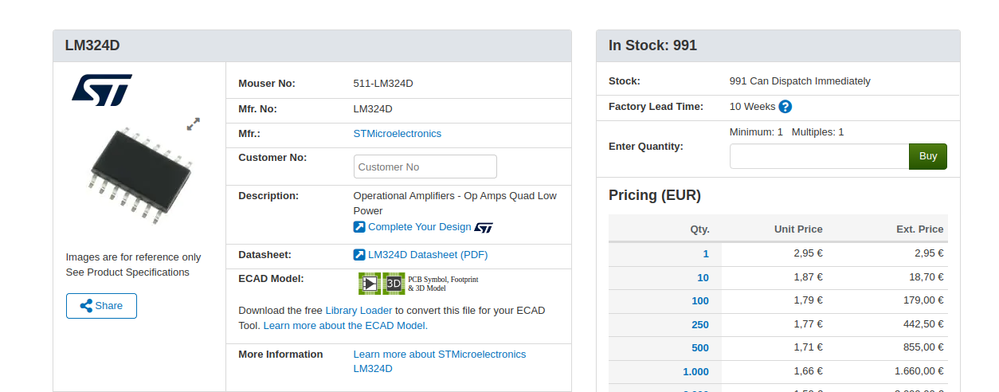Open the ECAD 3D model icon

click(x=394, y=283)
